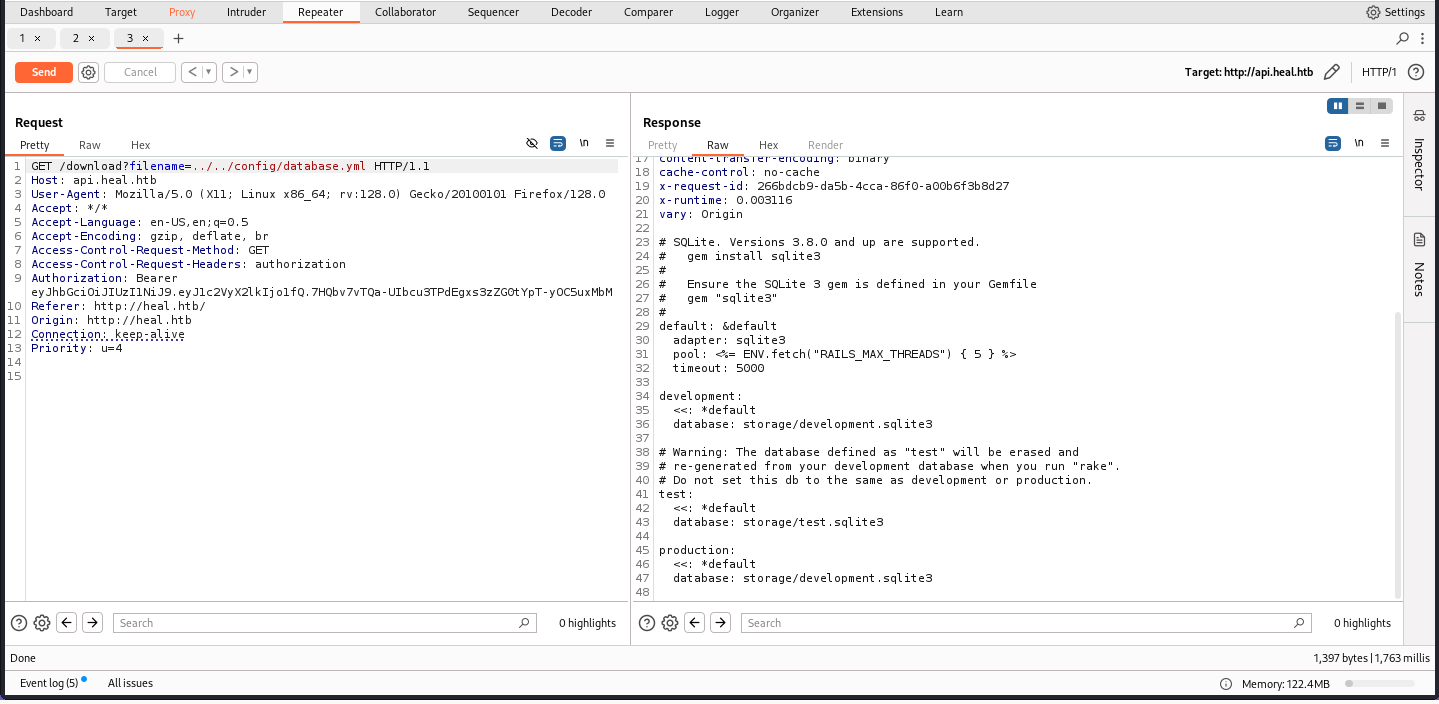The height and width of the screenshot is (704, 1439).
Task: Click the Cancel button
Action: [x=140, y=72]
